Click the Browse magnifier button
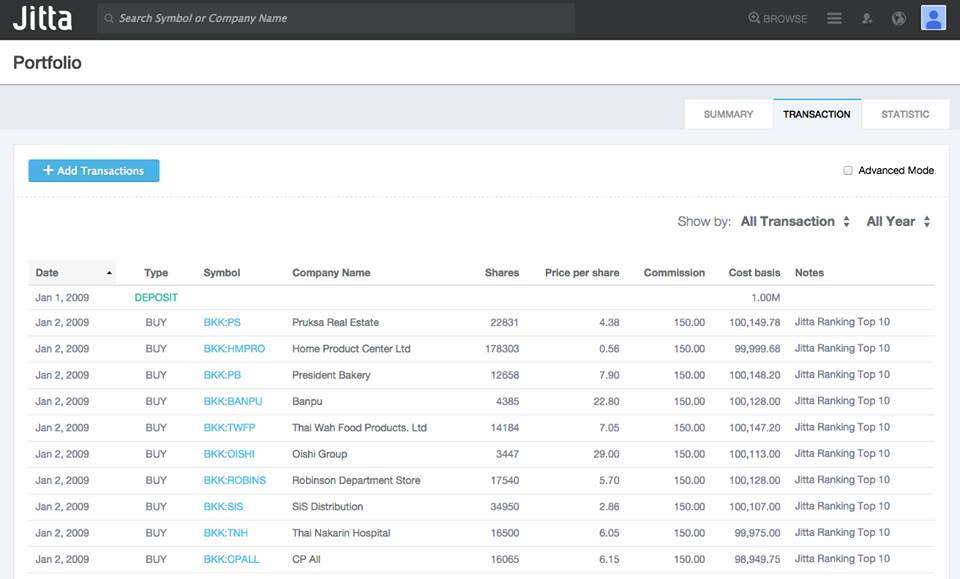 coord(778,18)
